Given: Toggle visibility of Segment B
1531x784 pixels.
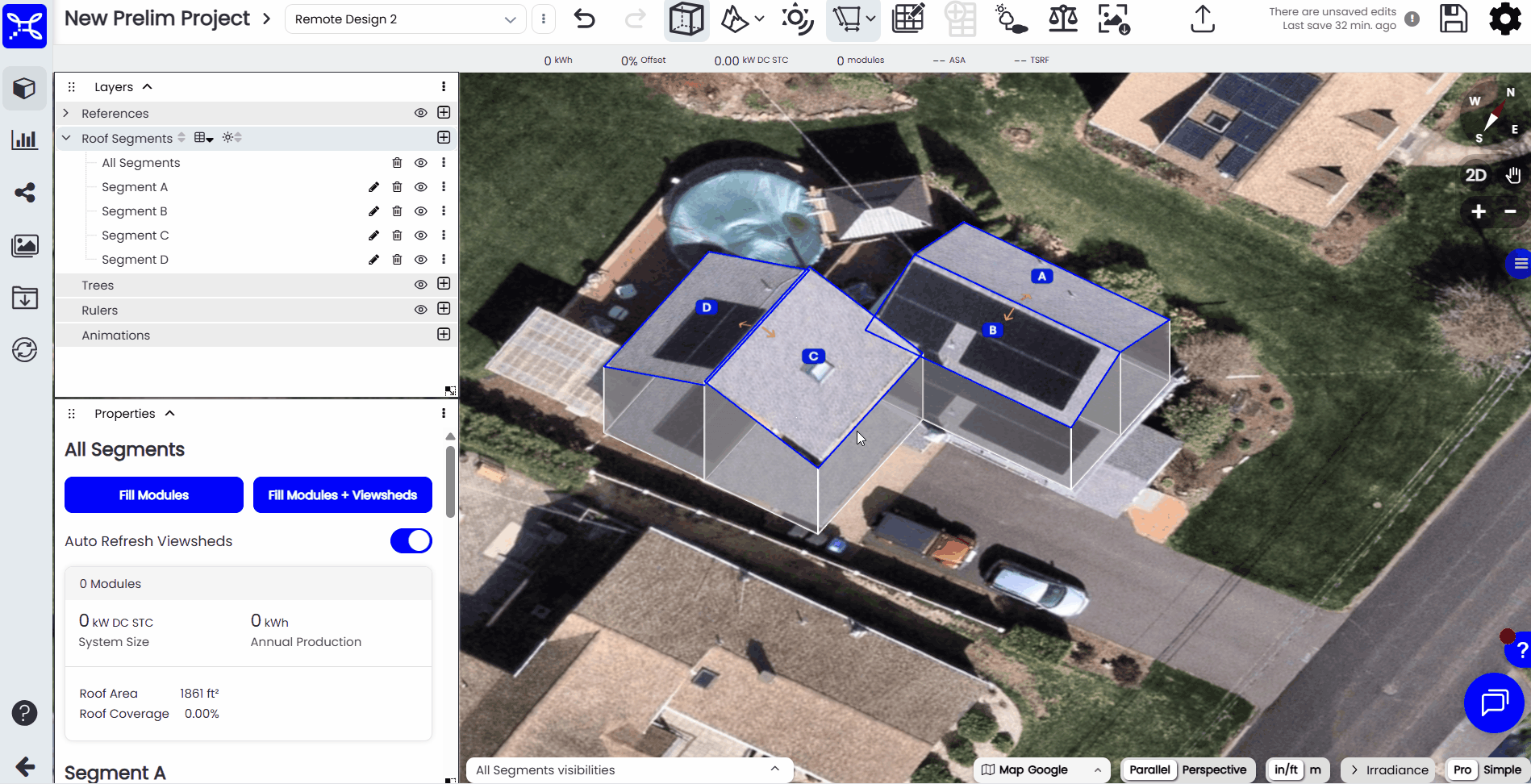Looking at the screenshot, I should (420, 211).
